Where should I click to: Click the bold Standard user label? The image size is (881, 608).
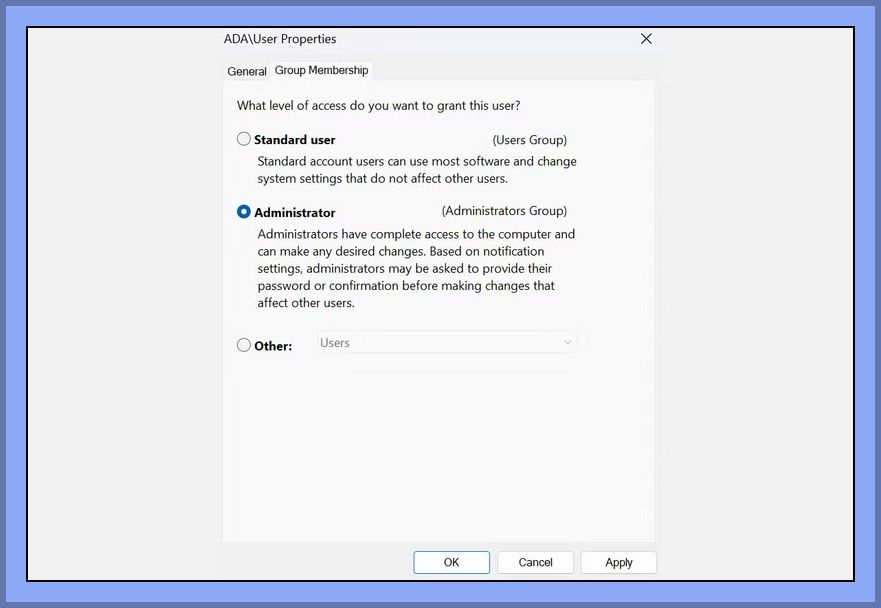(294, 140)
